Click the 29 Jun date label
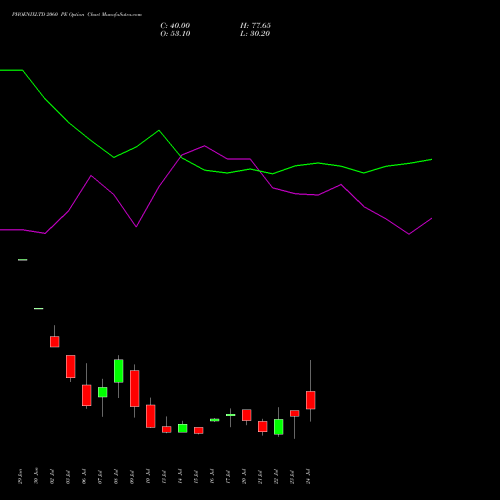500x500 pixels. [x=20, y=476]
